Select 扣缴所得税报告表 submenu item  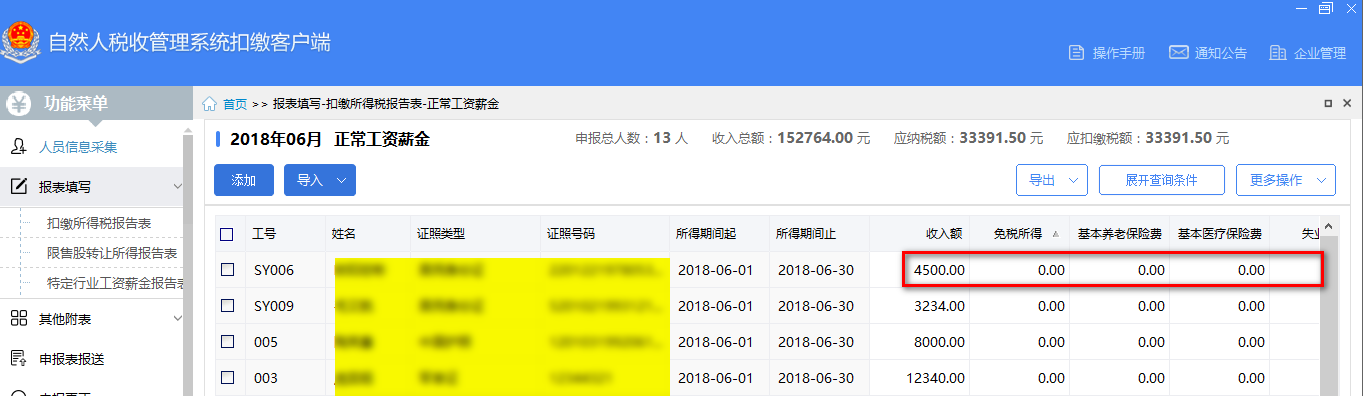[99, 223]
